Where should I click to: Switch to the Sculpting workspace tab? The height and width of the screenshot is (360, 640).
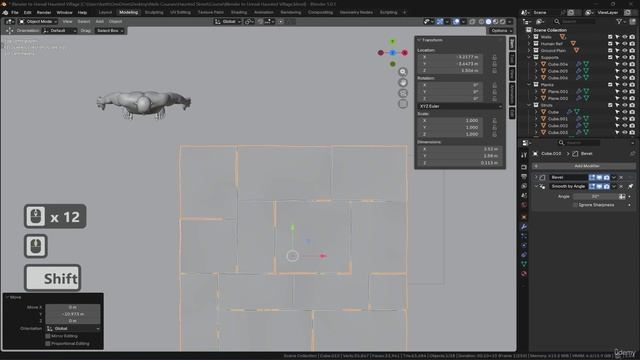tap(154, 13)
